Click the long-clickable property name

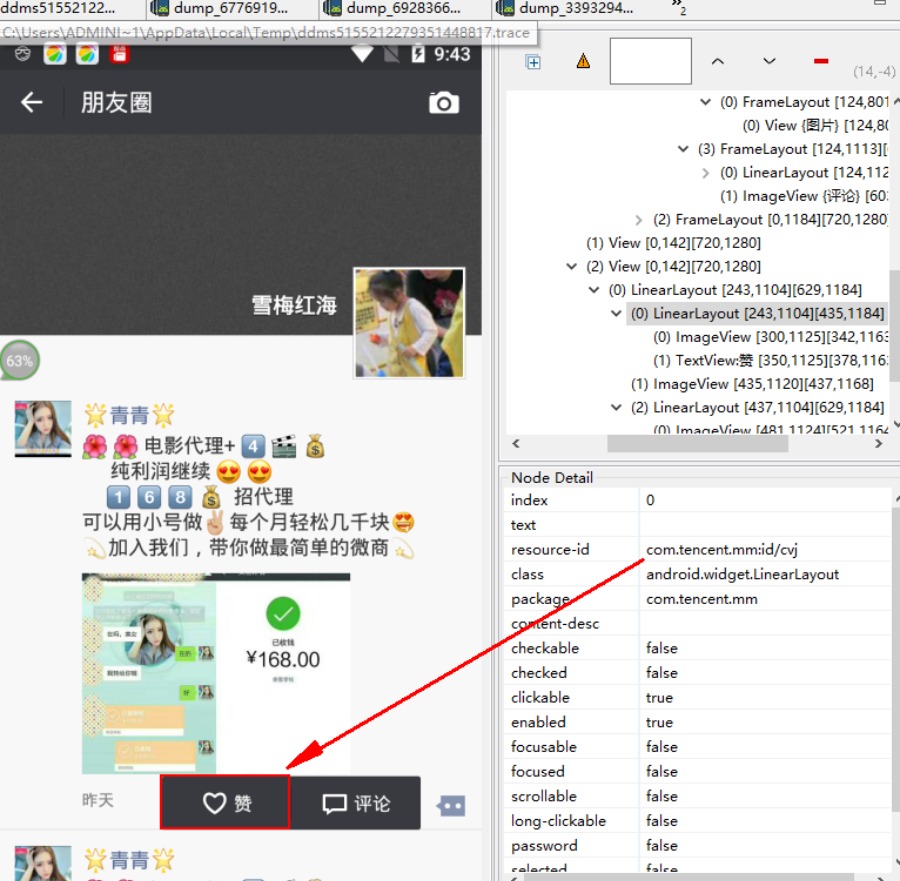558,821
